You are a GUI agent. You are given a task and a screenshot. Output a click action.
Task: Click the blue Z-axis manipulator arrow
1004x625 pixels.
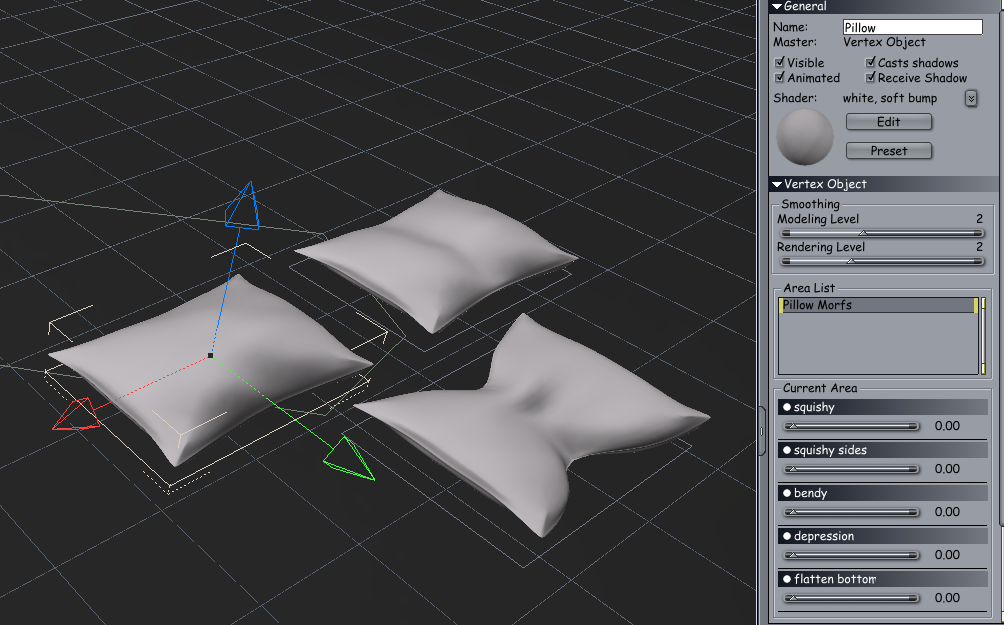point(243,206)
